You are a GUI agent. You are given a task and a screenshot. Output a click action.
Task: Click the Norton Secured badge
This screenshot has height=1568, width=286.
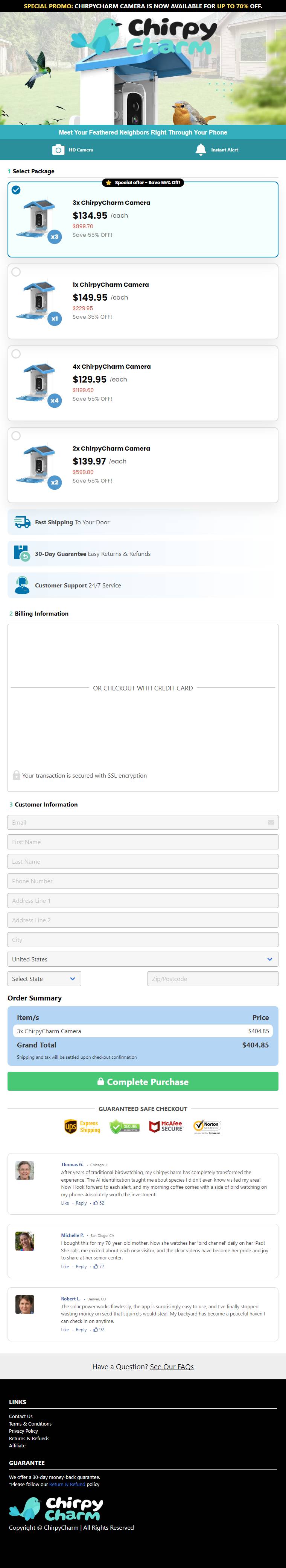(207, 1127)
